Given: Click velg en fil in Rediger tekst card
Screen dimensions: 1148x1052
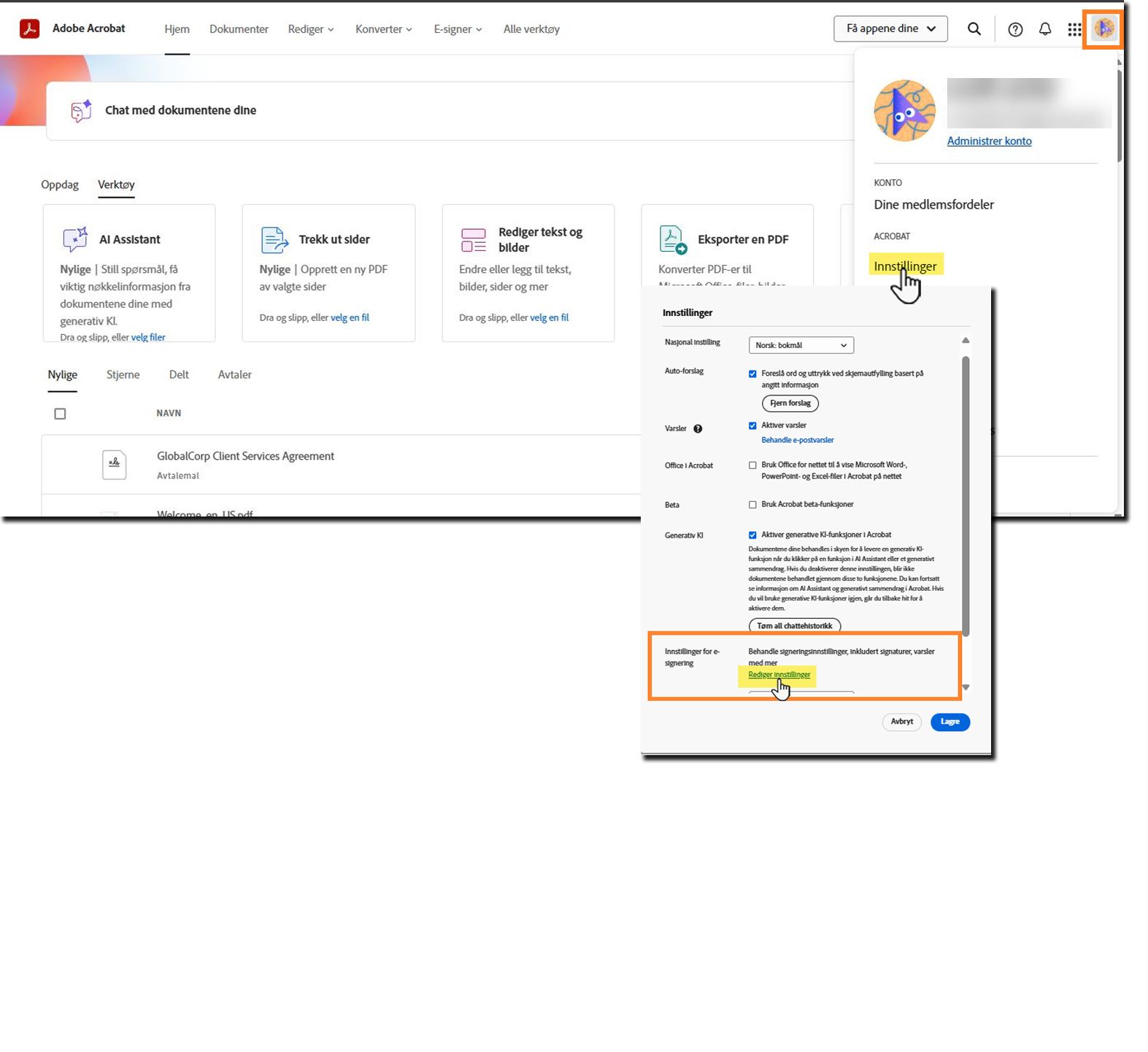Looking at the screenshot, I should [549, 317].
